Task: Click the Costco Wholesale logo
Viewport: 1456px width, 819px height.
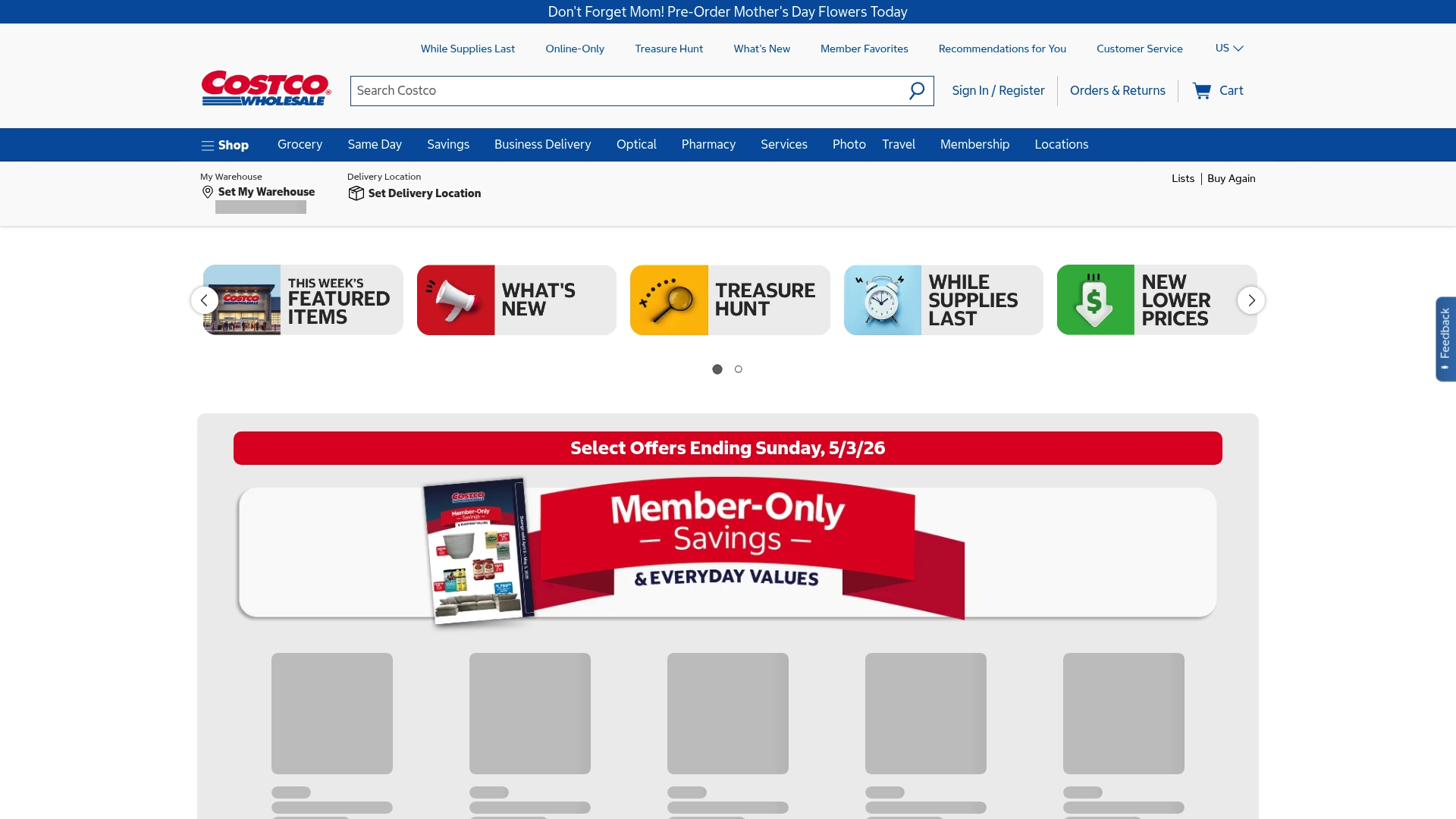Action: (x=265, y=89)
